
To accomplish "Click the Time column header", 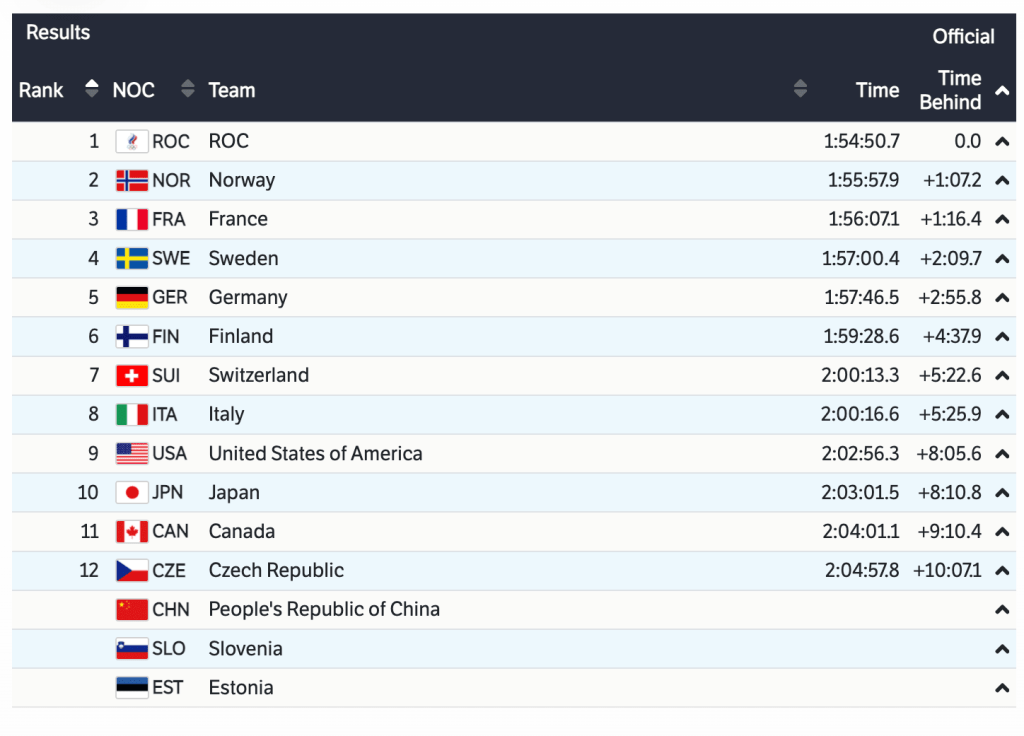I will click(x=877, y=90).
